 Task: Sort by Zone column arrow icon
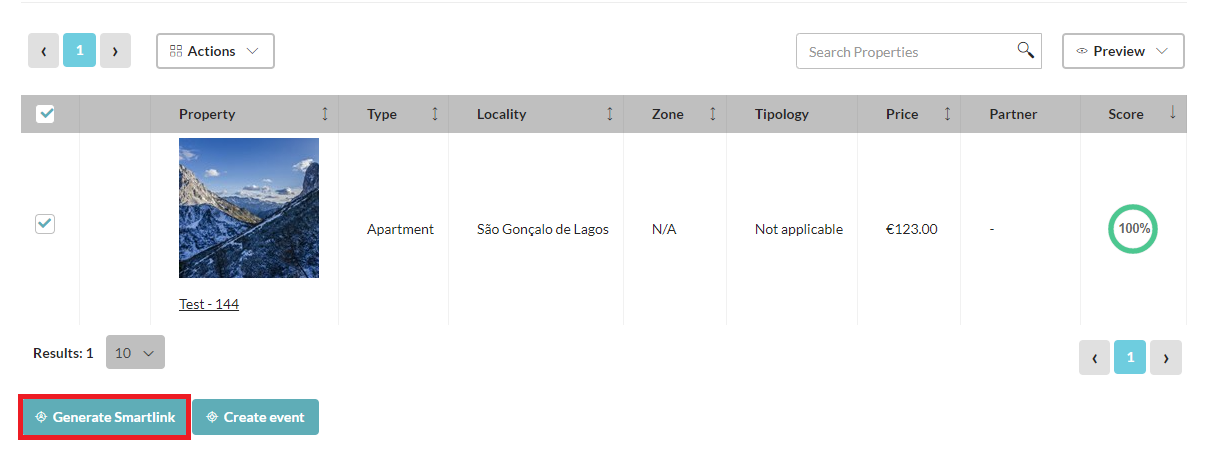tap(712, 114)
